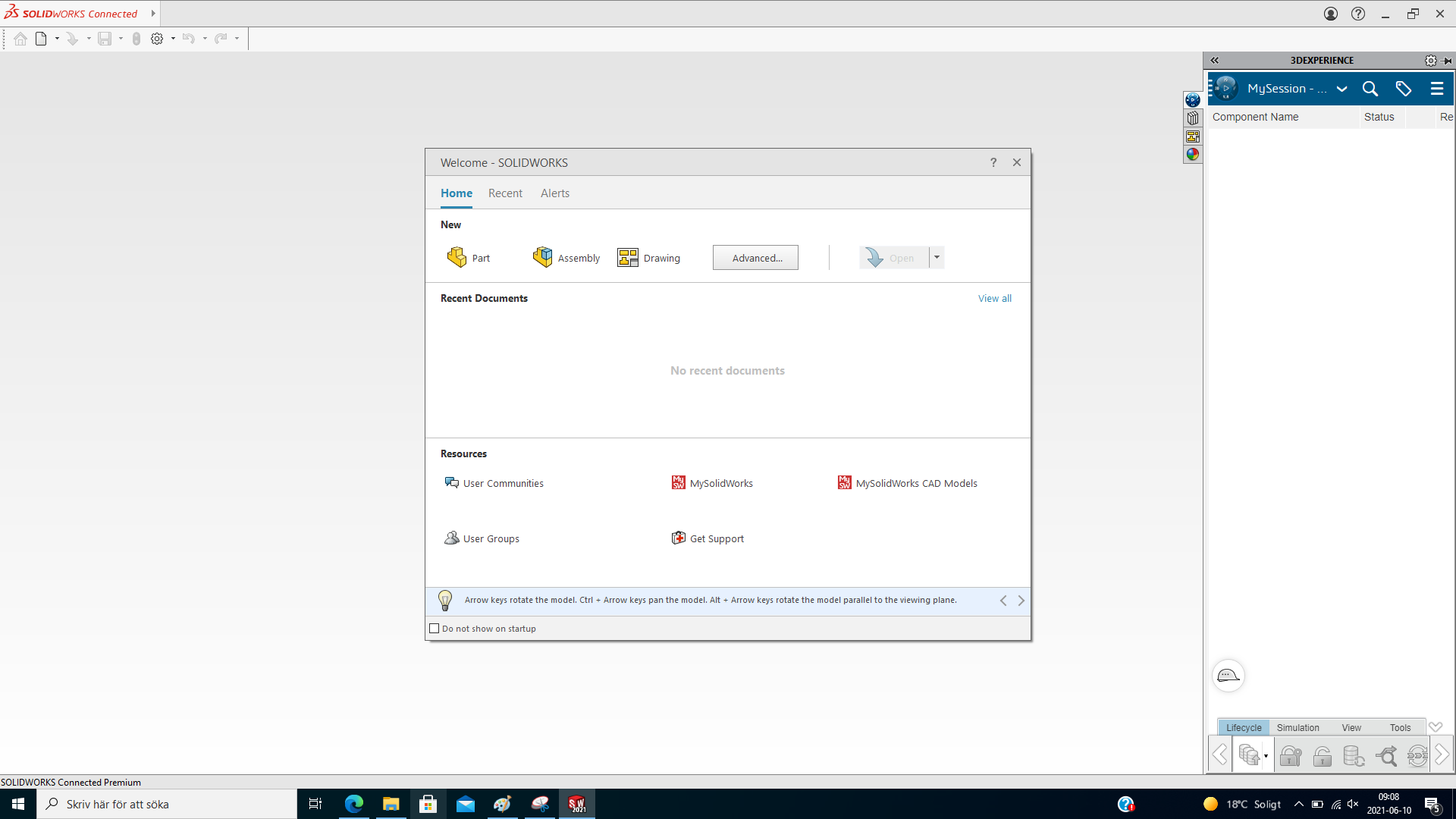
Task: Switch to the Recent tab
Action: point(505,193)
